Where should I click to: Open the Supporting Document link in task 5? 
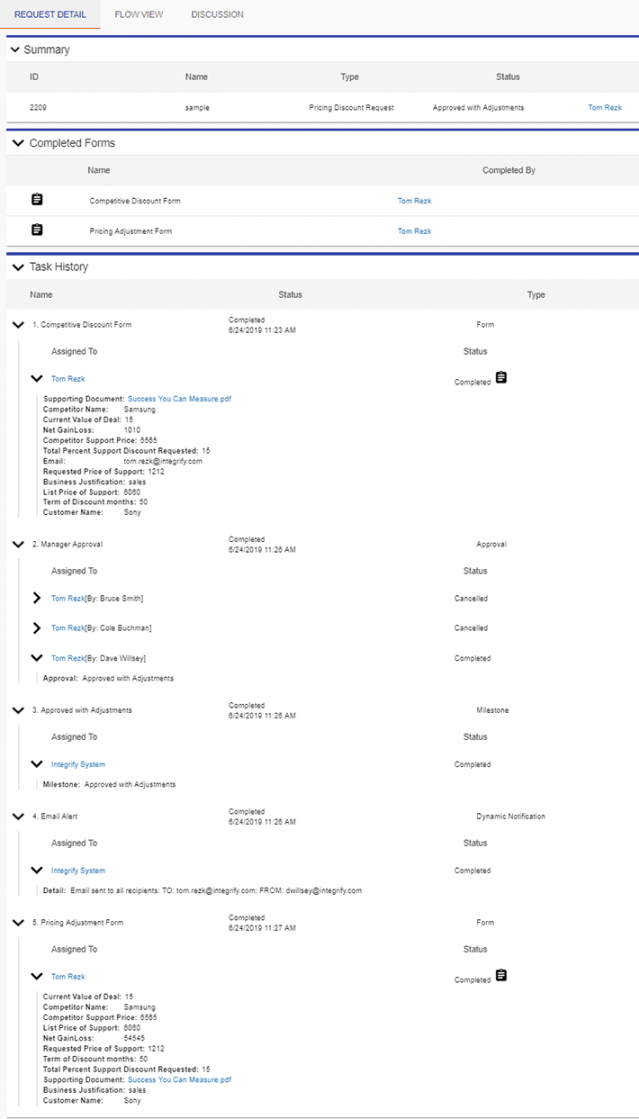coord(179,1080)
